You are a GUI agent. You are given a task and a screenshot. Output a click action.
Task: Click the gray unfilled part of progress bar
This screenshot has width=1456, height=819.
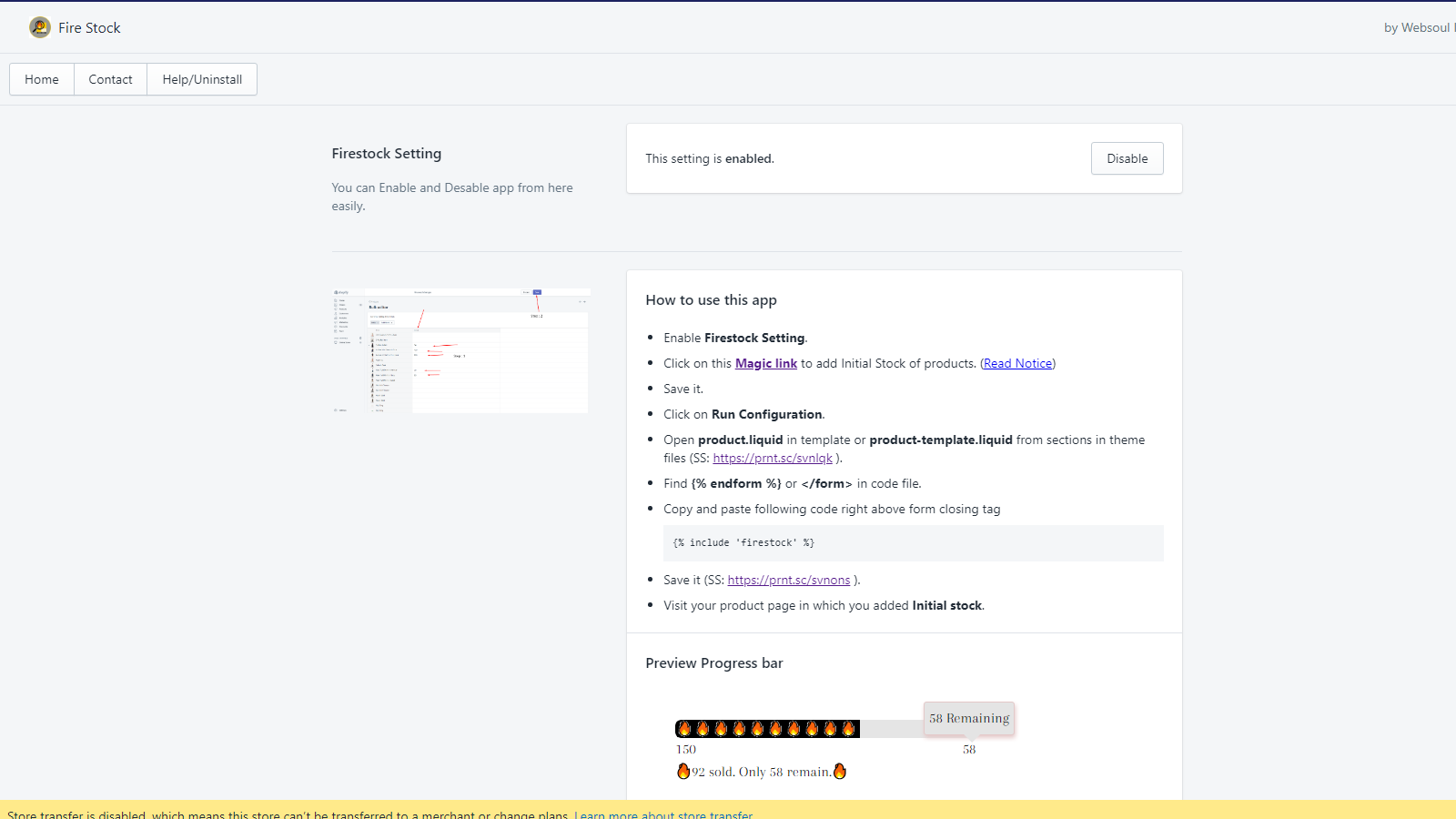pyautogui.click(x=892, y=729)
